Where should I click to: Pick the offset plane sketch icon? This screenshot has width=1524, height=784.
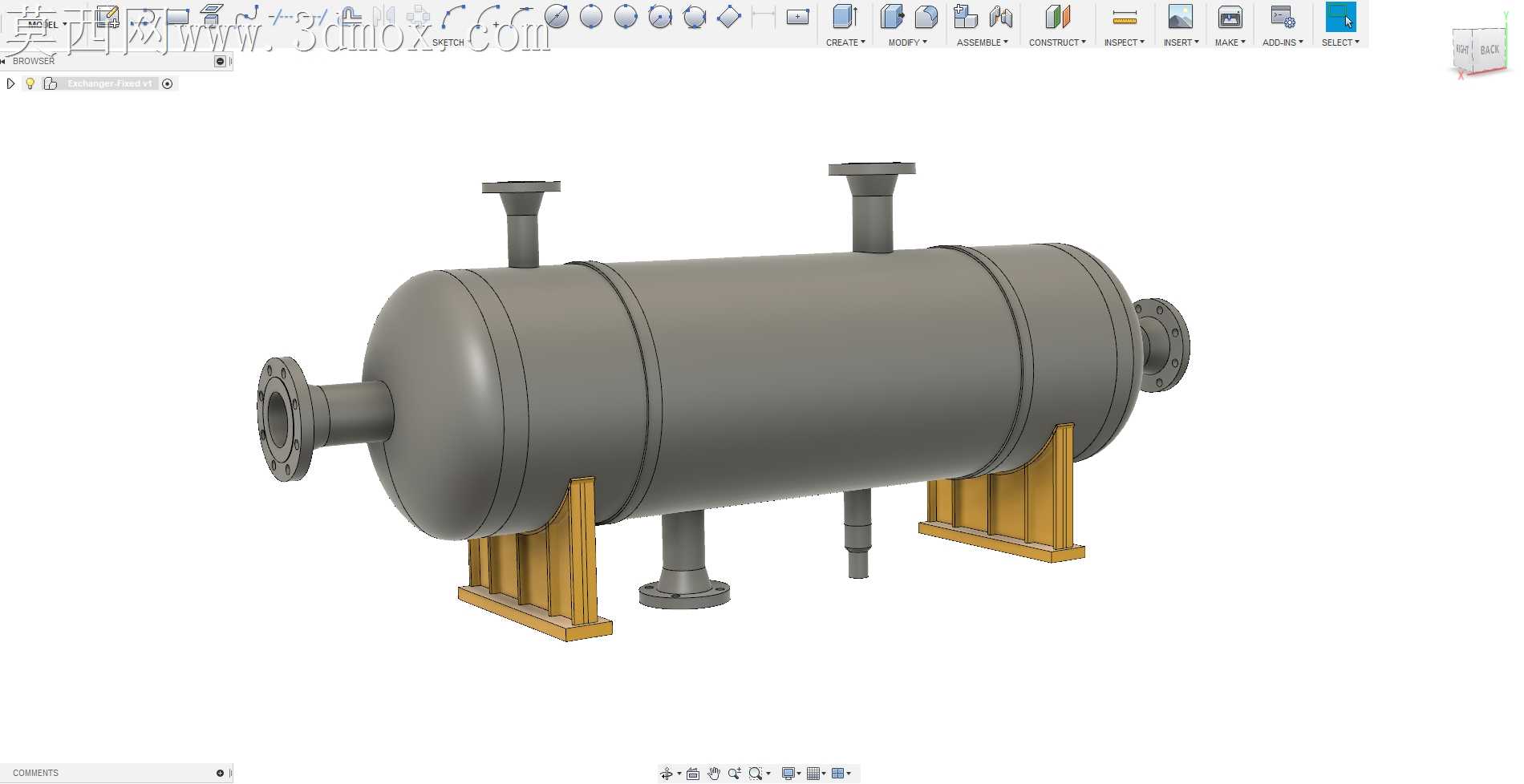[212, 16]
